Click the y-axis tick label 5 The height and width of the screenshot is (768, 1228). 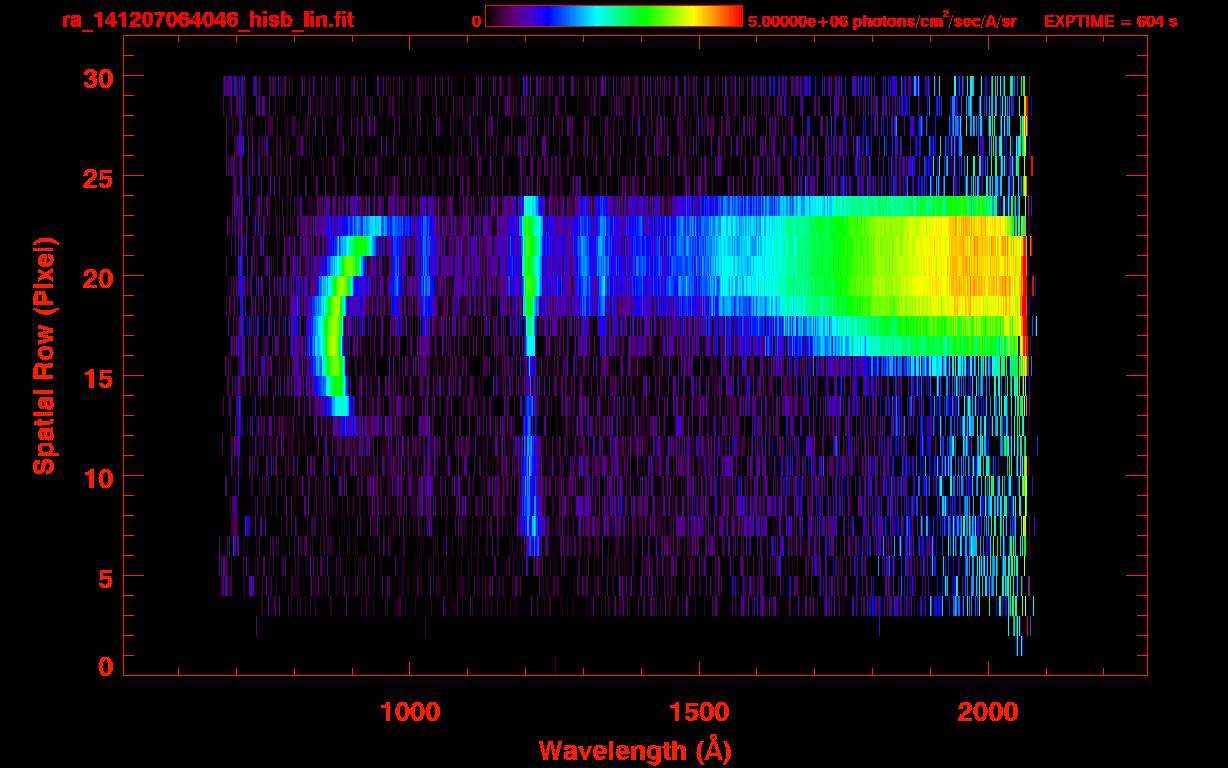click(106, 577)
